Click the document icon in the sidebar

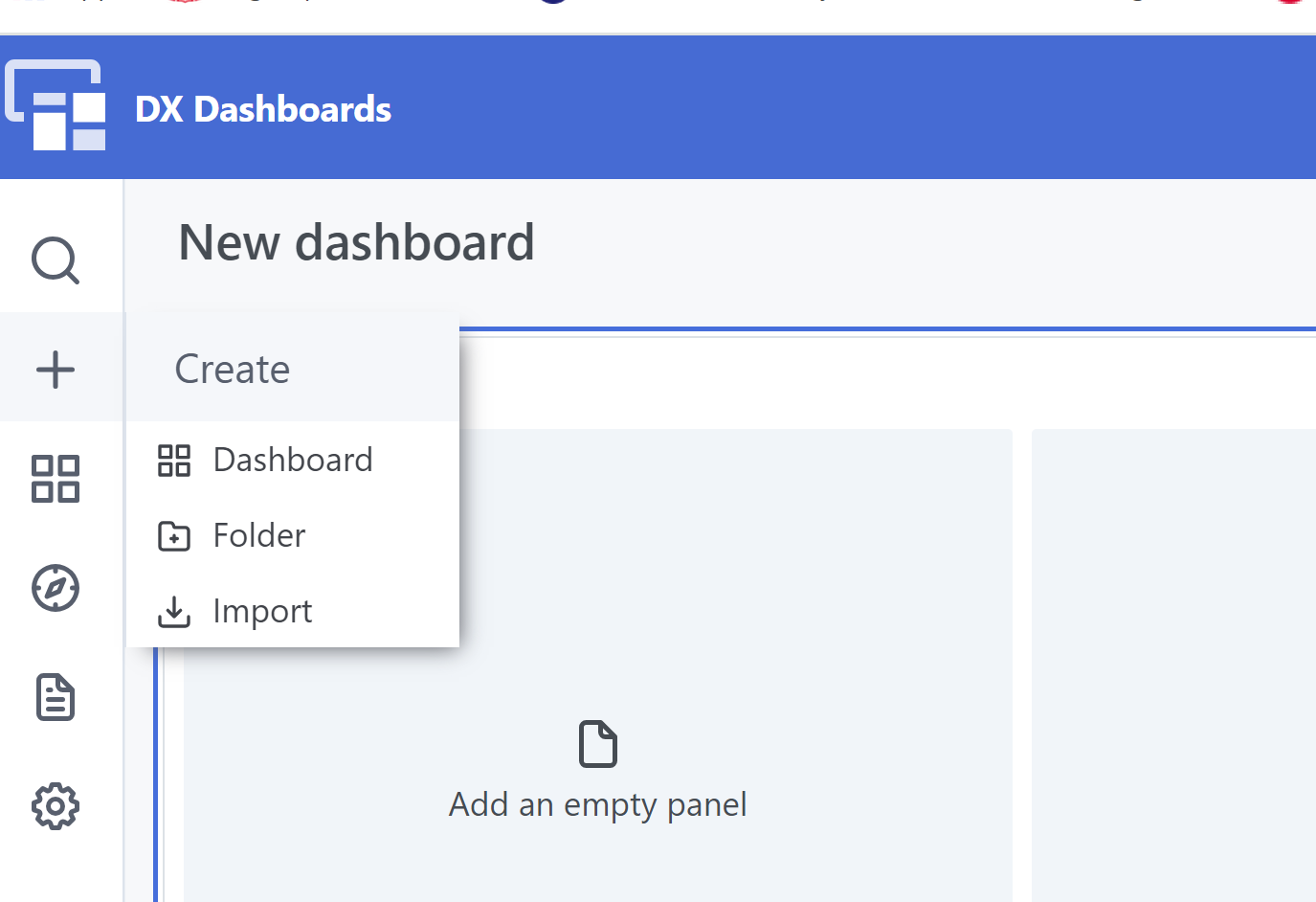coord(56,697)
